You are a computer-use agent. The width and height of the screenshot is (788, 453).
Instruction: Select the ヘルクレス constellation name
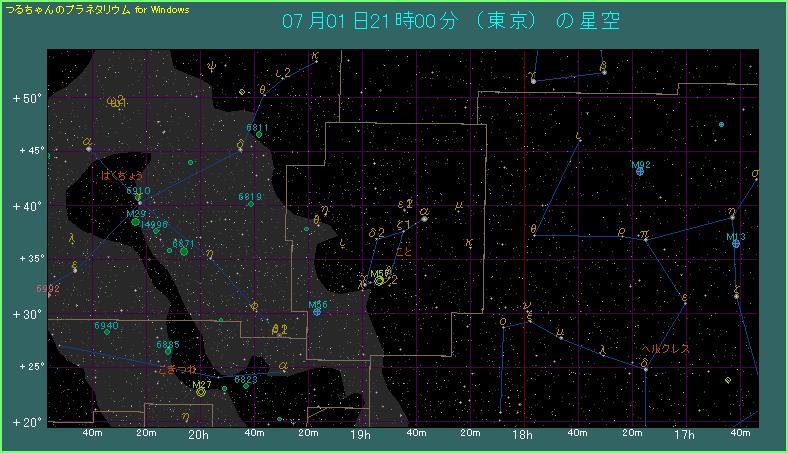coord(665,348)
